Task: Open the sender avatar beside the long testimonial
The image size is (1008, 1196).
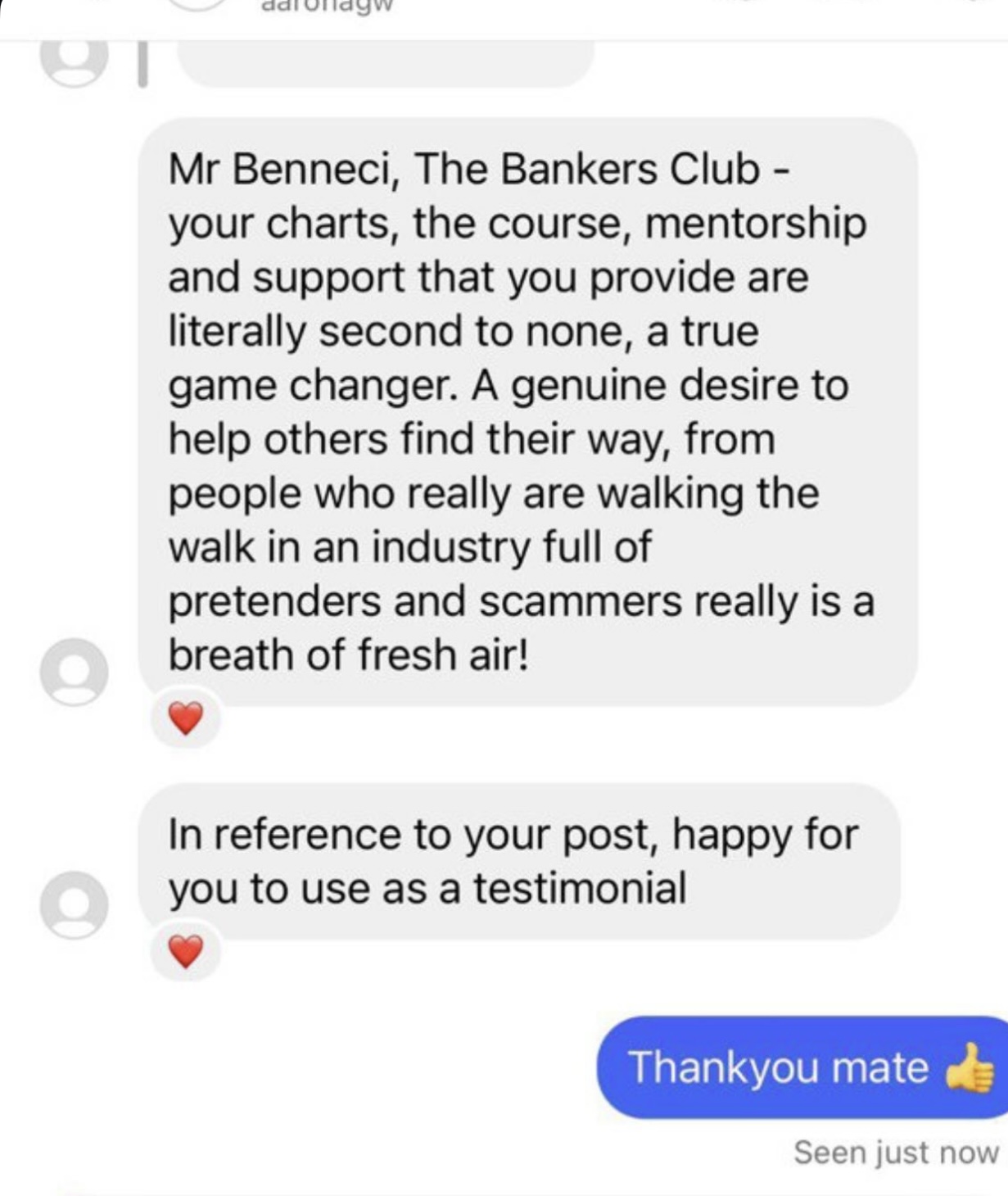Action: pos(74,672)
